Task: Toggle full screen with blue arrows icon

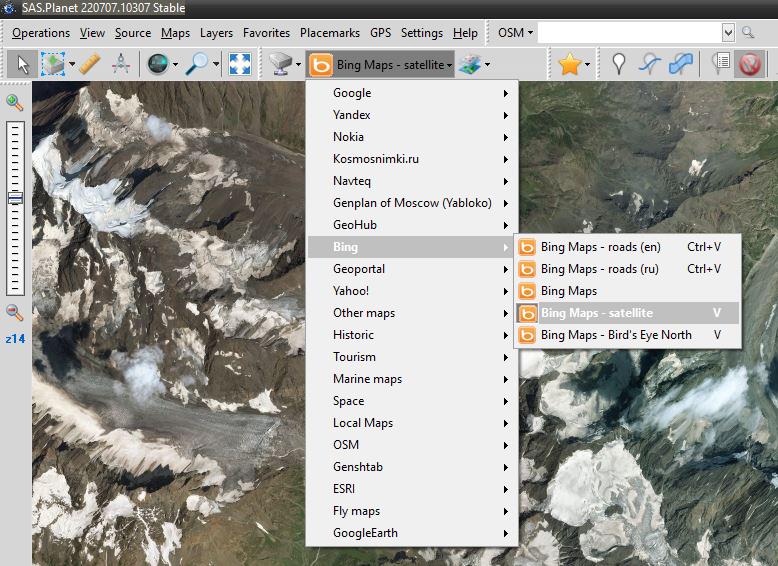Action: click(x=240, y=64)
